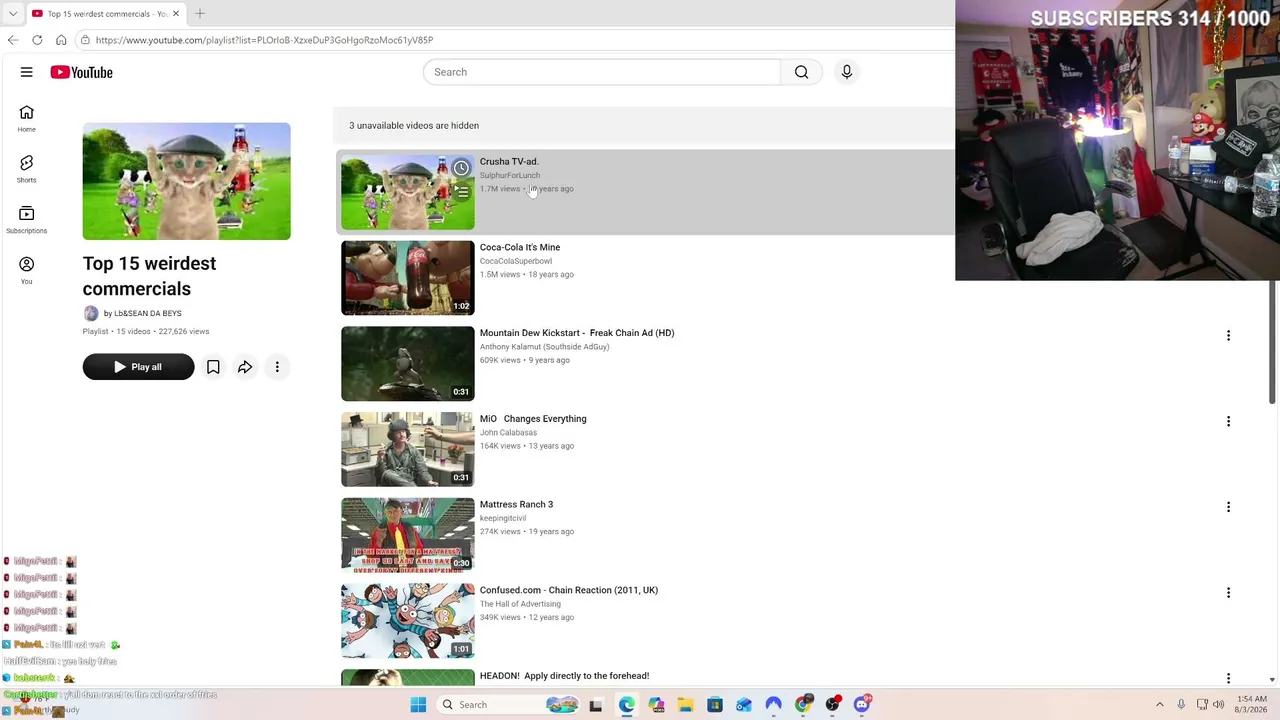Save the playlist with the bookmark icon
Viewport: 1280px width, 720px height.
[x=213, y=367]
